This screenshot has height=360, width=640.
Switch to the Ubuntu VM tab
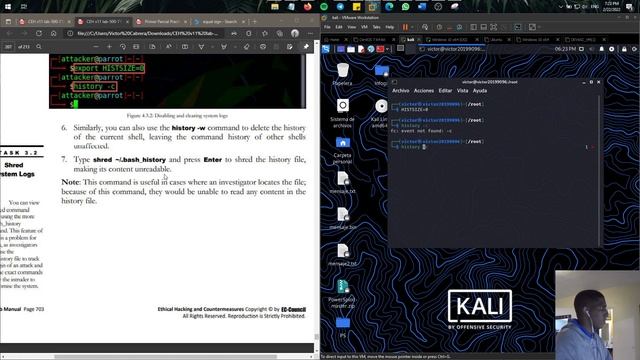pos(497,40)
